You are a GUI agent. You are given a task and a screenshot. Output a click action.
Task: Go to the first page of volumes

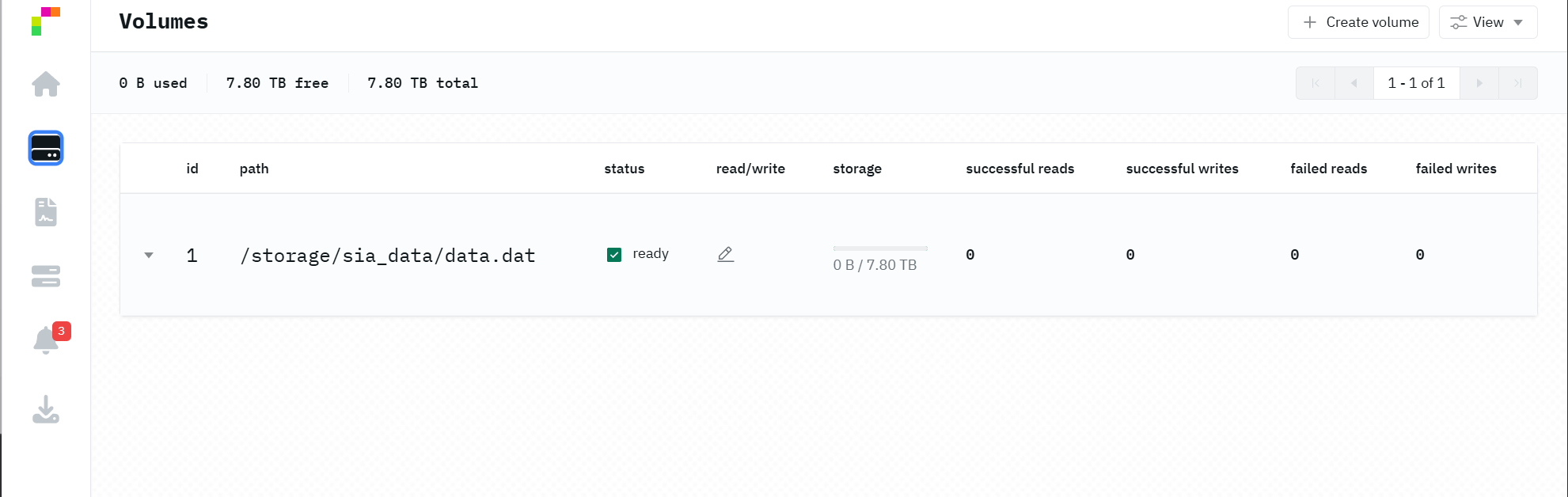click(1316, 83)
